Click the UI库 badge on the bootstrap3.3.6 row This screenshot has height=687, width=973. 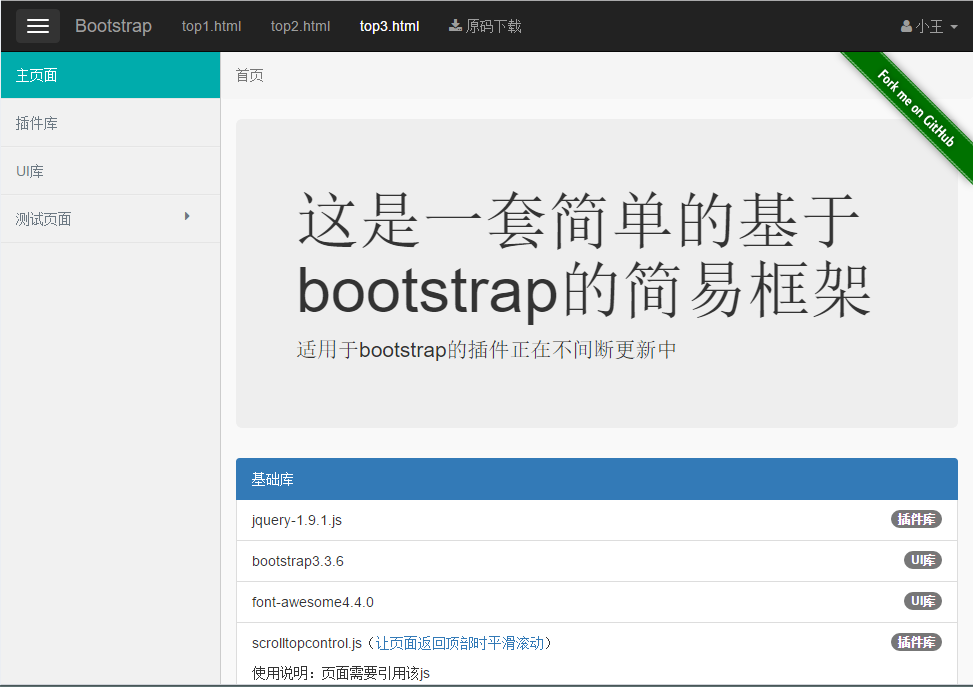pyautogui.click(x=922, y=560)
